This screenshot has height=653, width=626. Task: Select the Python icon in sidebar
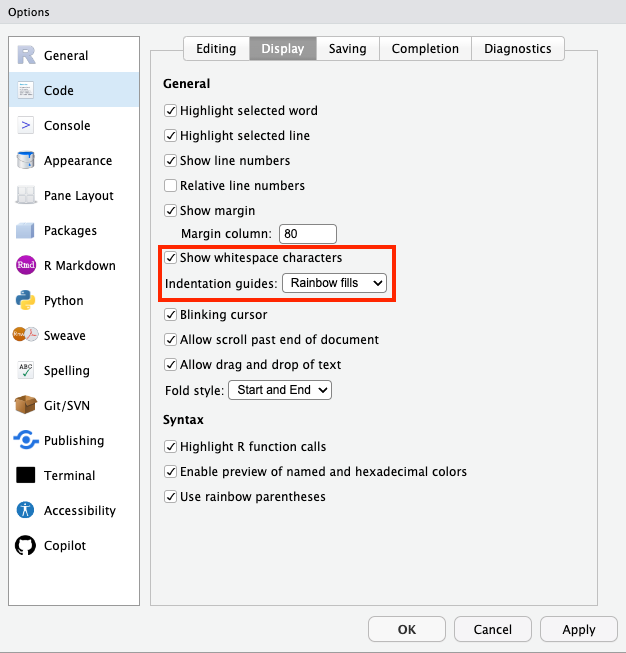(26, 301)
